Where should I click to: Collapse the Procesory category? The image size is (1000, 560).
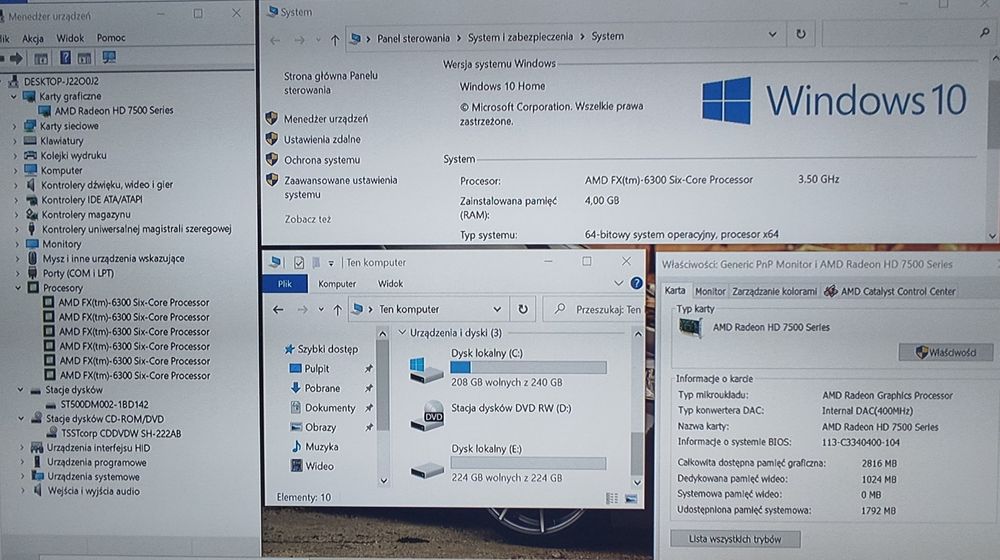(x=18, y=288)
